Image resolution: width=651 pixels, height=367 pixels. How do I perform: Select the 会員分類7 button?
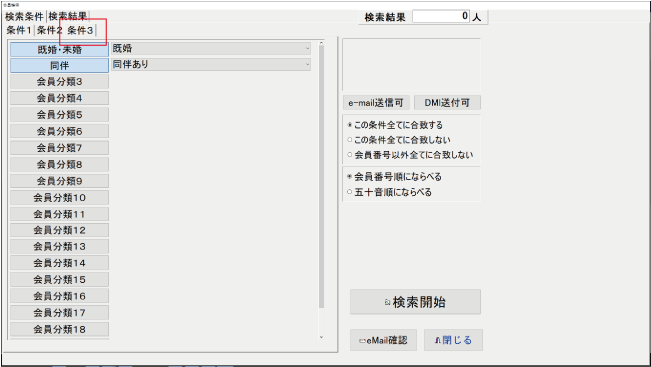coord(59,148)
